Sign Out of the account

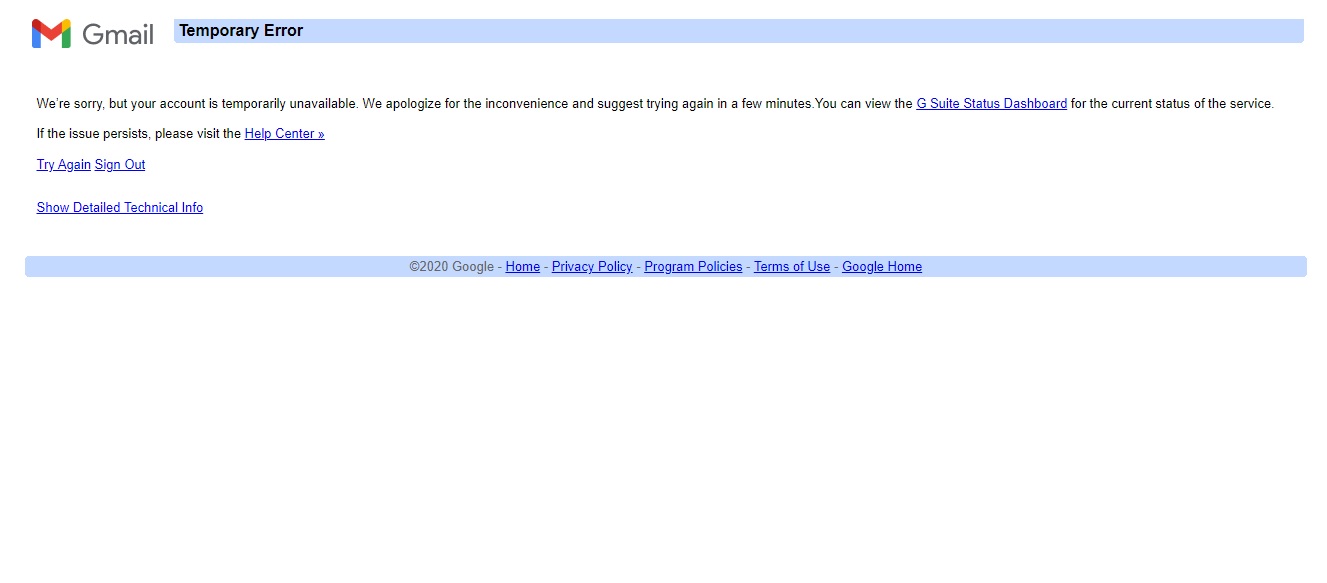[x=120, y=165]
